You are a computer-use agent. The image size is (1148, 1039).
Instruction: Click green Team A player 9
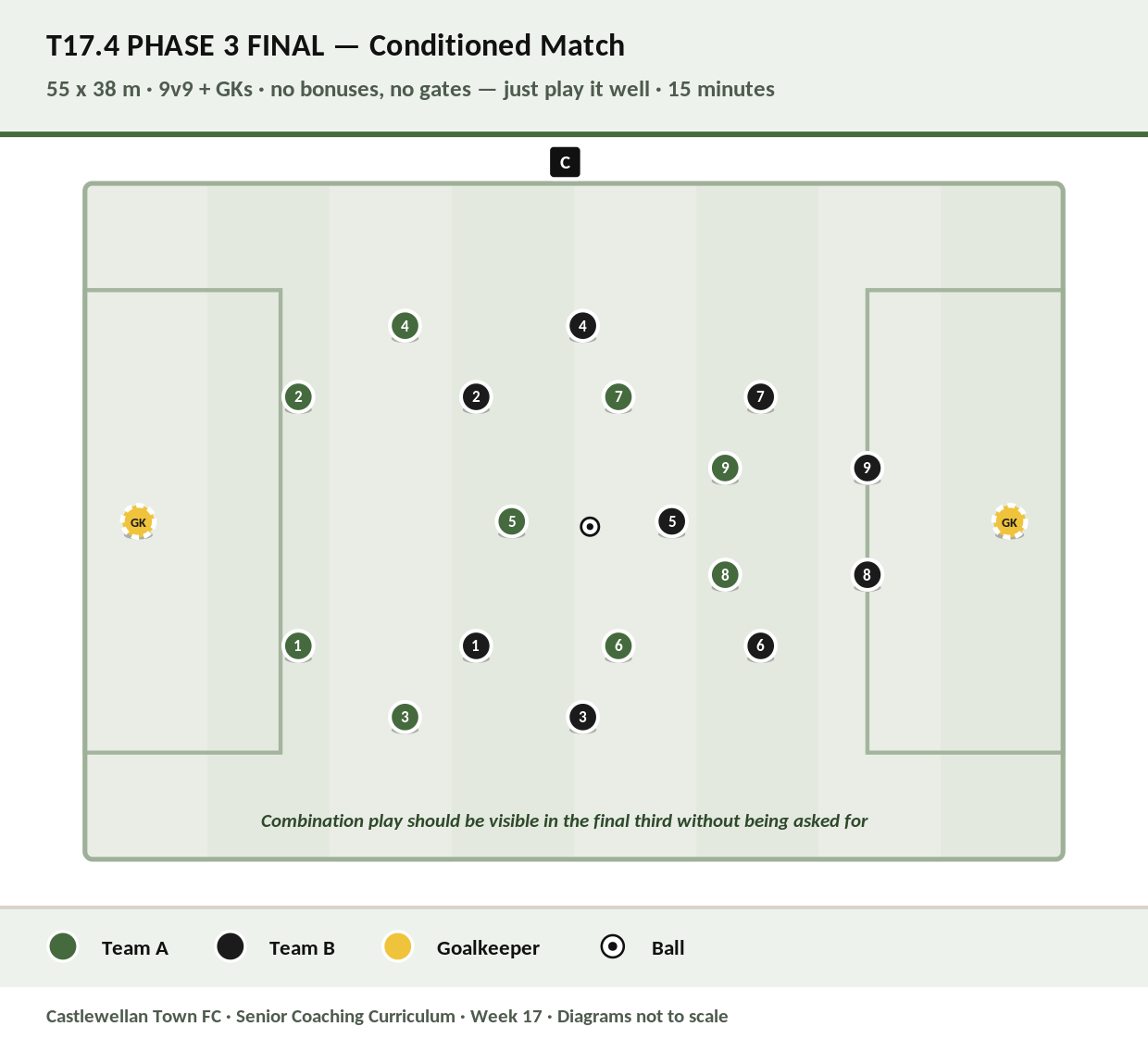(725, 468)
